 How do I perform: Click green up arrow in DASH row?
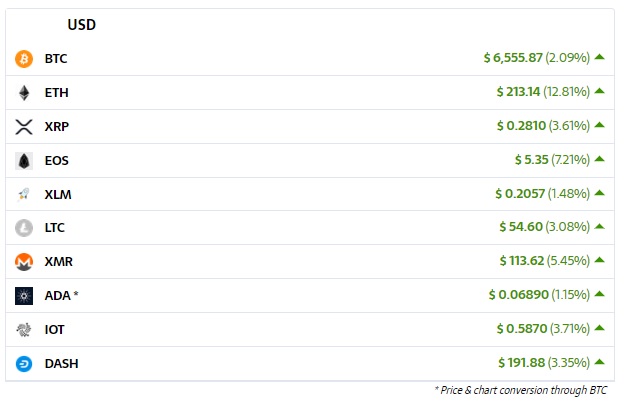599,362
